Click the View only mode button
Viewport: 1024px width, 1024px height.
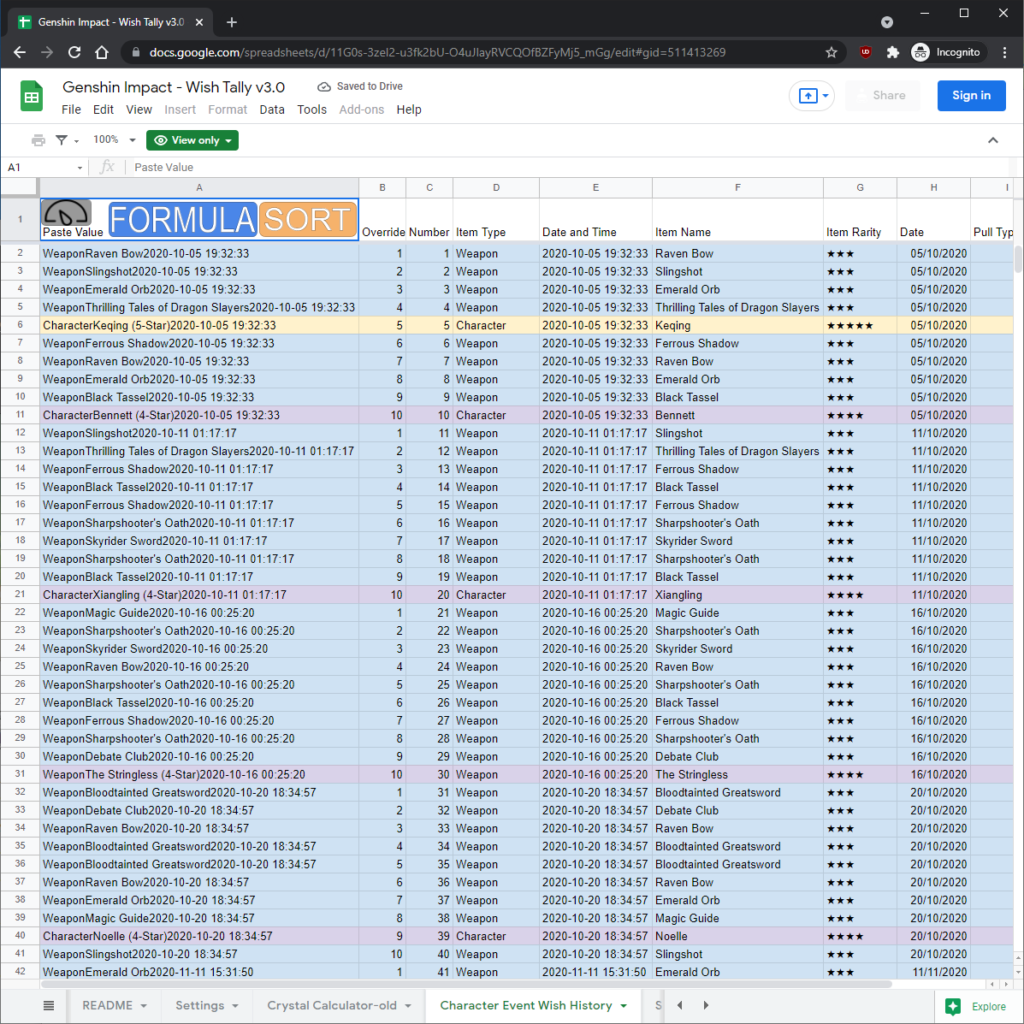[191, 140]
